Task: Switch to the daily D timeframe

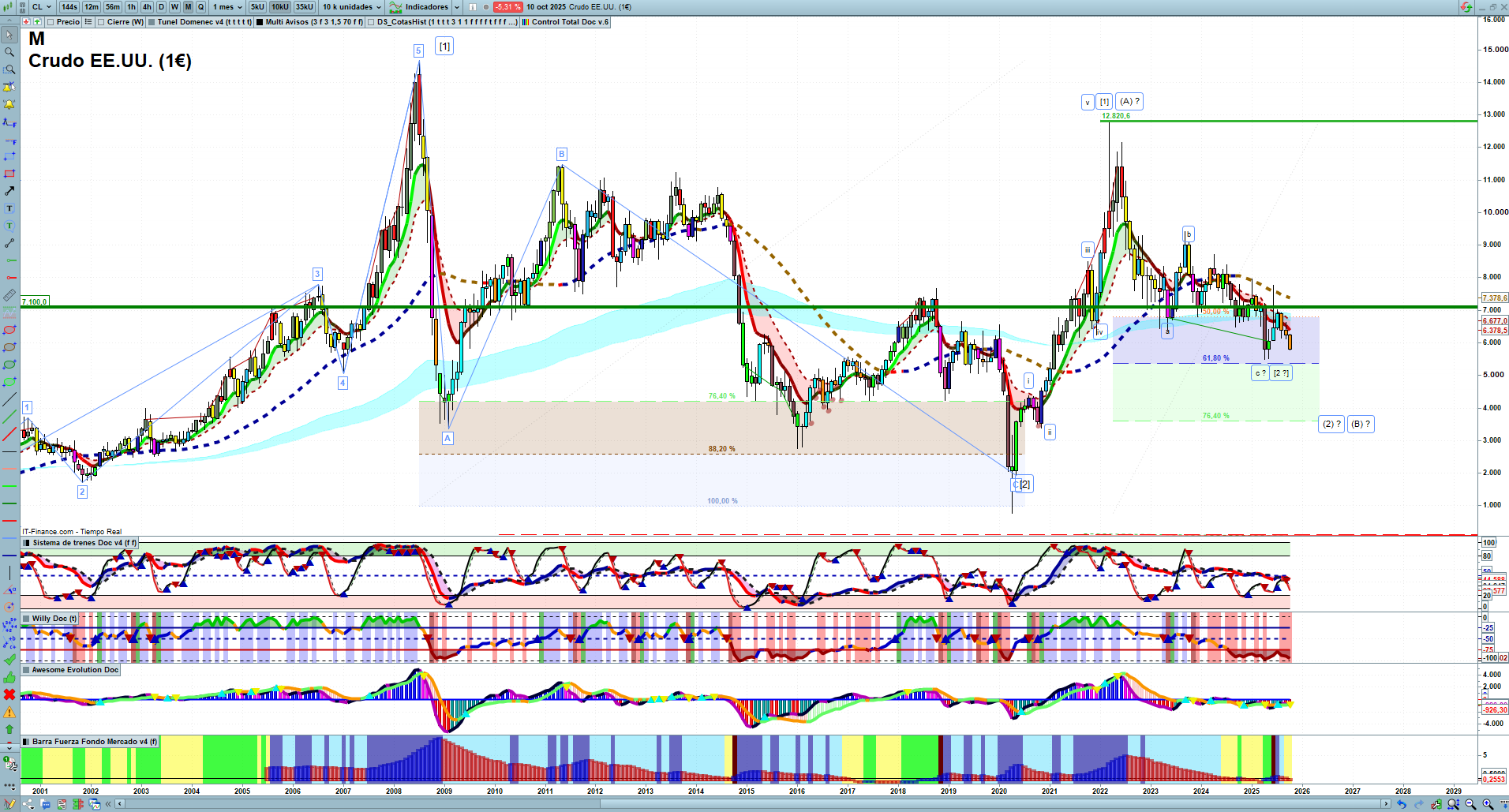Action: pyautogui.click(x=161, y=7)
